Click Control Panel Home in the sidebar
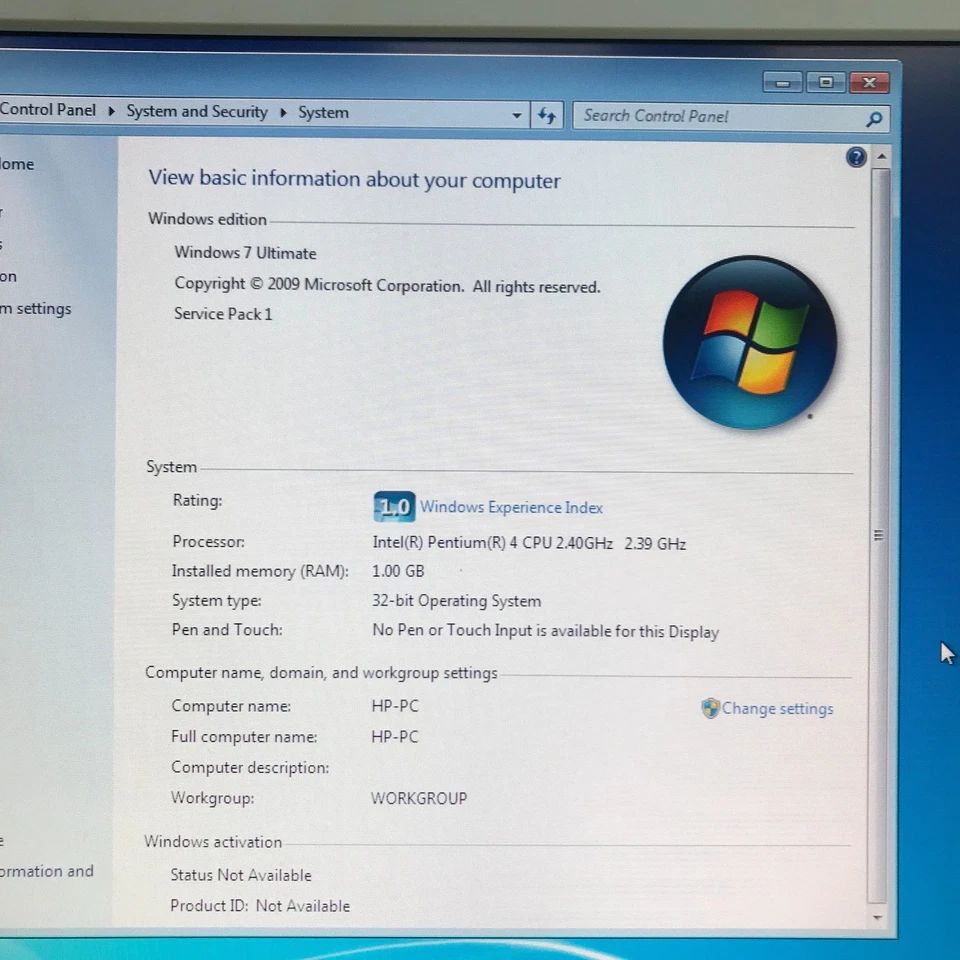 click(x=15, y=164)
